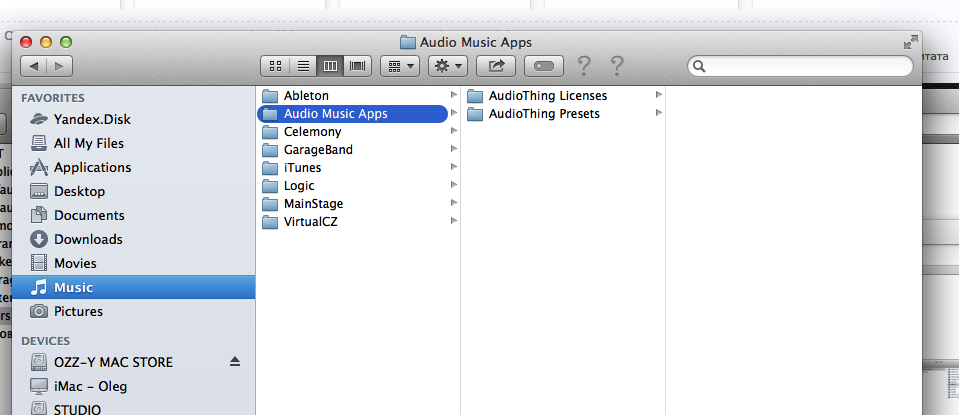The image size is (959, 415).
Task: Open All My Files in the sidebar
Action: click(x=133, y=143)
